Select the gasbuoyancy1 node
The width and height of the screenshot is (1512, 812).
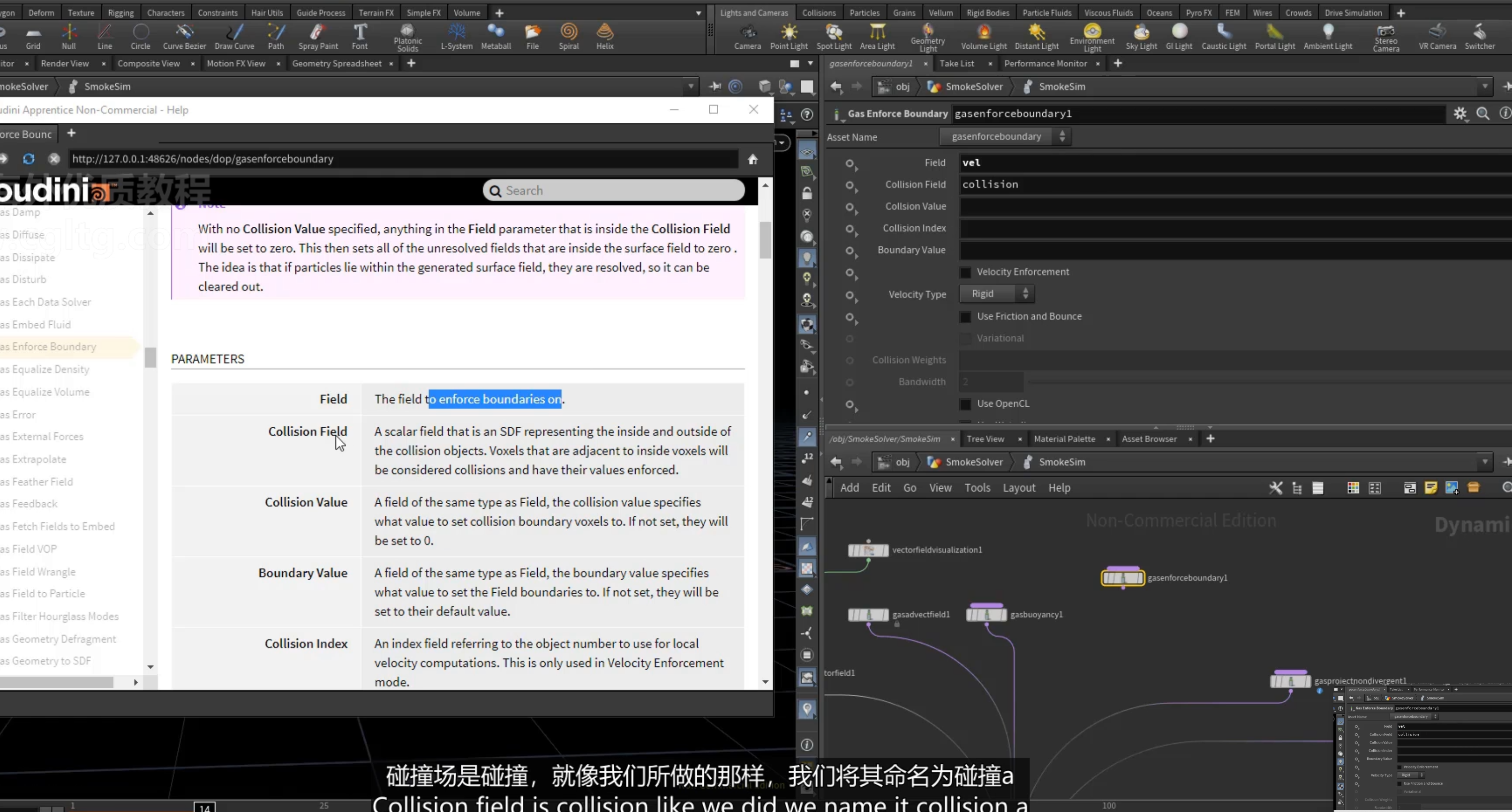click(x=987, y=614)
